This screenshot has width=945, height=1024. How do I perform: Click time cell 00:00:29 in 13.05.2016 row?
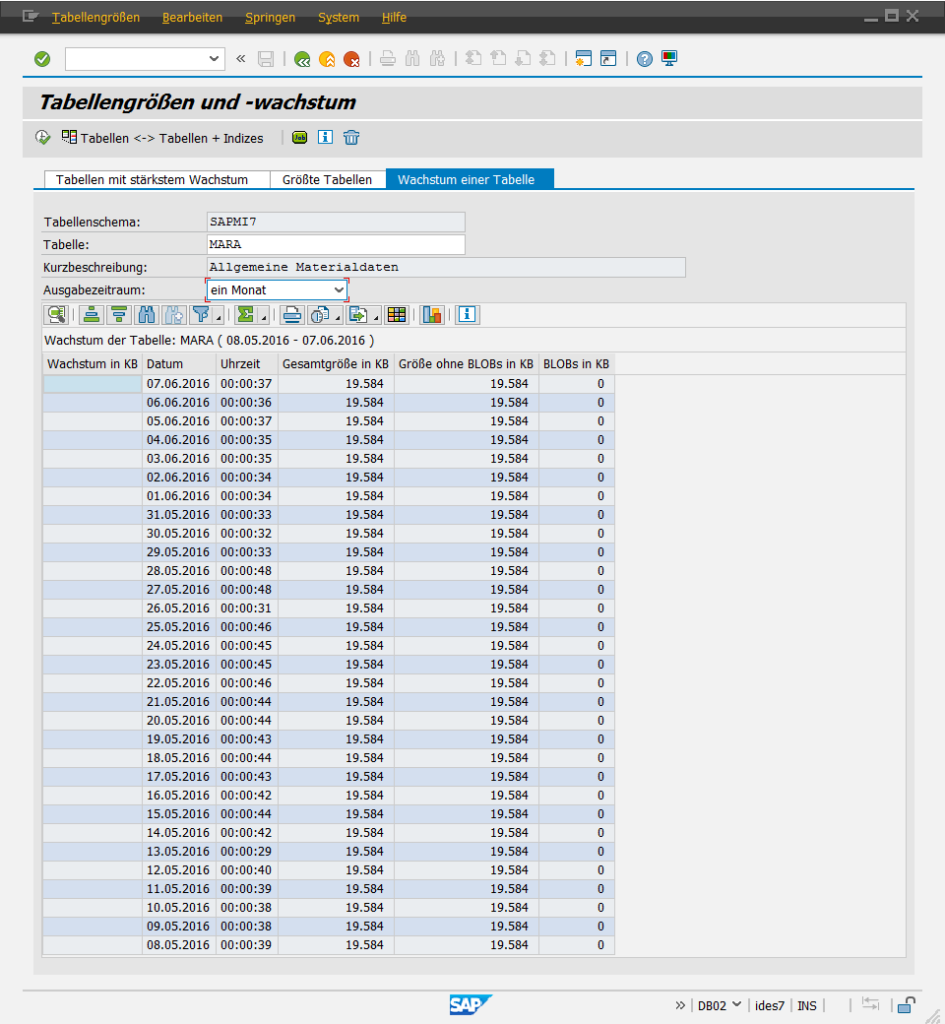(x=247, y=852)
